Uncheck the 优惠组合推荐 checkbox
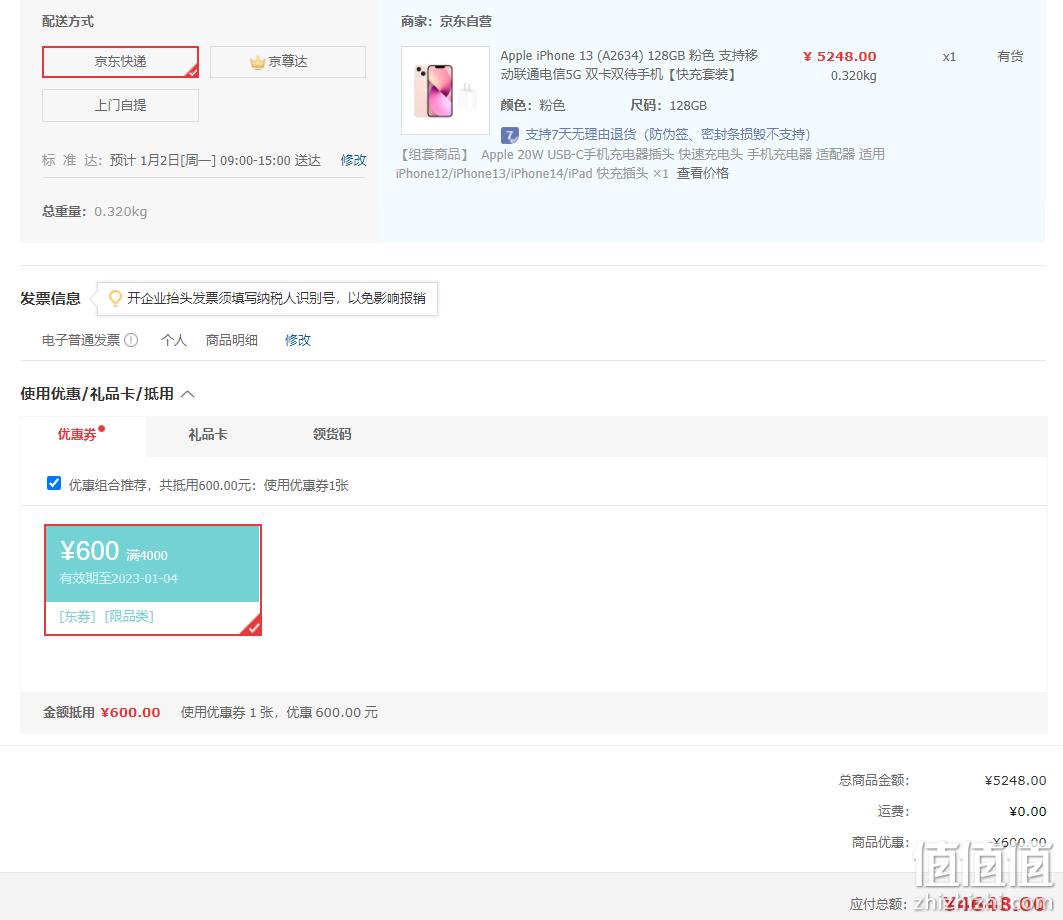Viewport: 1063px width, 920px height. point(54,483)
